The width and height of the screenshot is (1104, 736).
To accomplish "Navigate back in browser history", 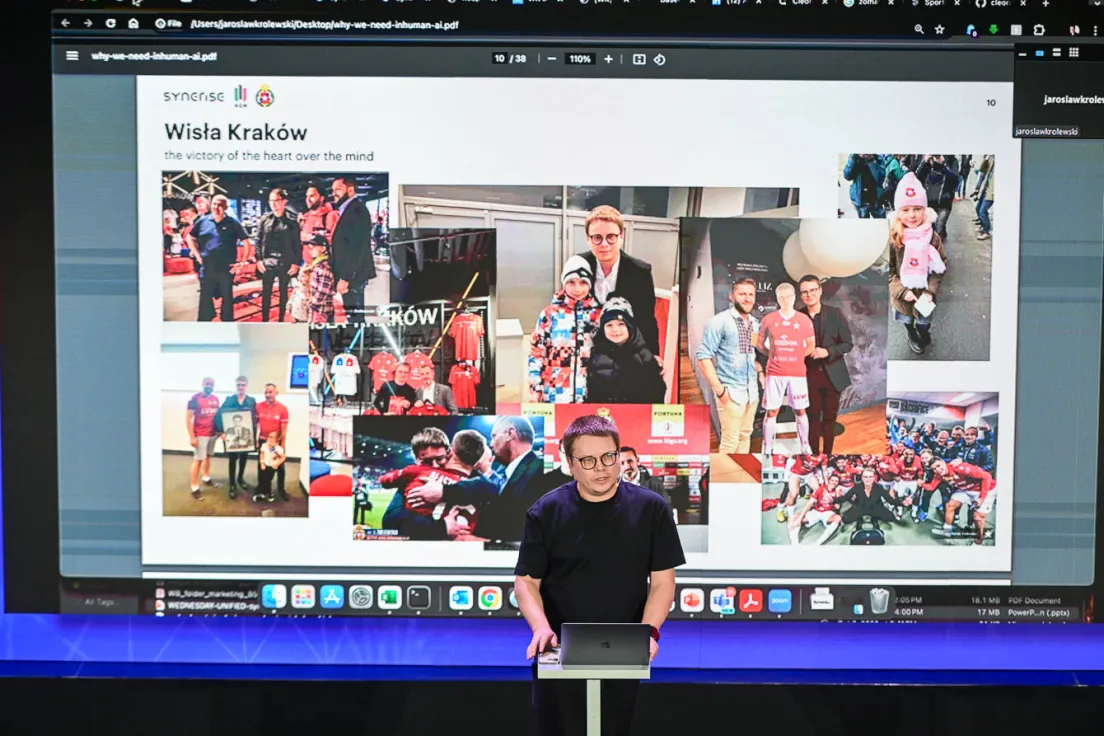I will (65, 23).
